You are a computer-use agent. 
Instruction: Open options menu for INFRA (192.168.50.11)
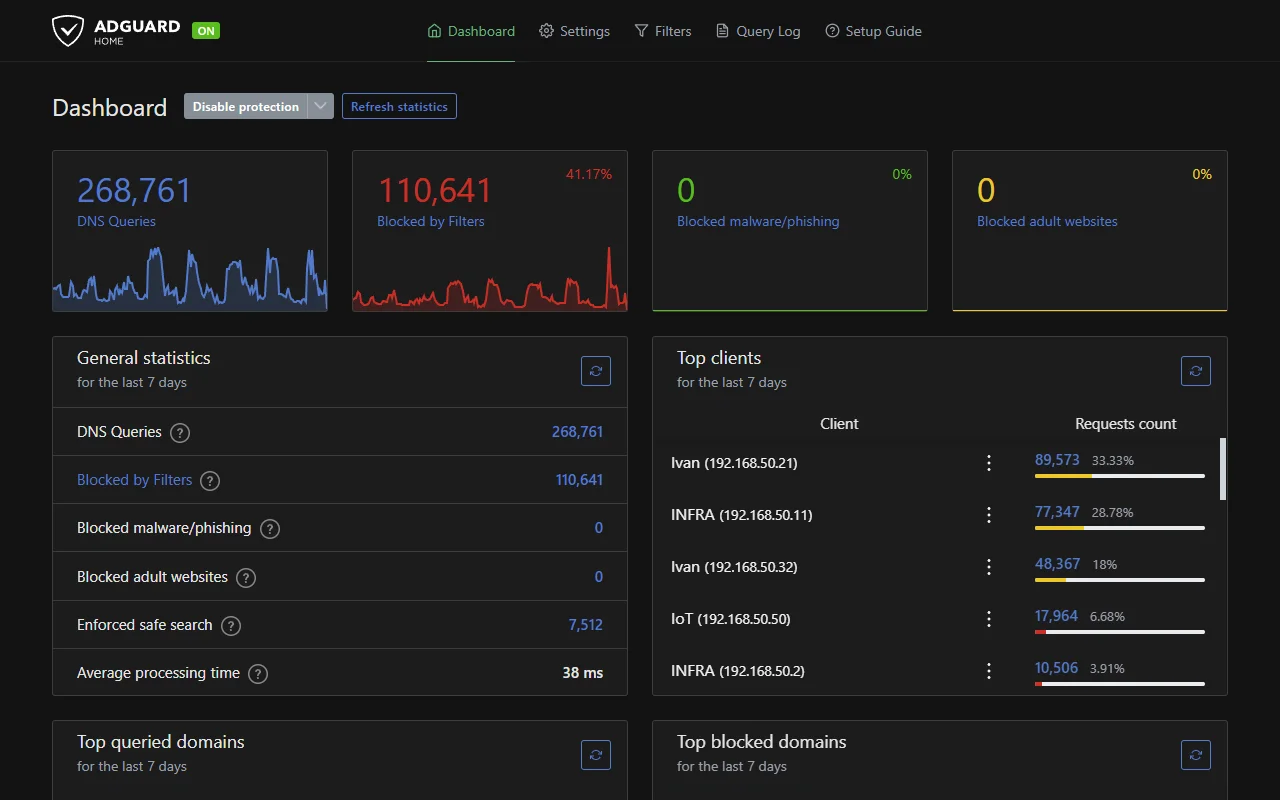coord(989,515)
